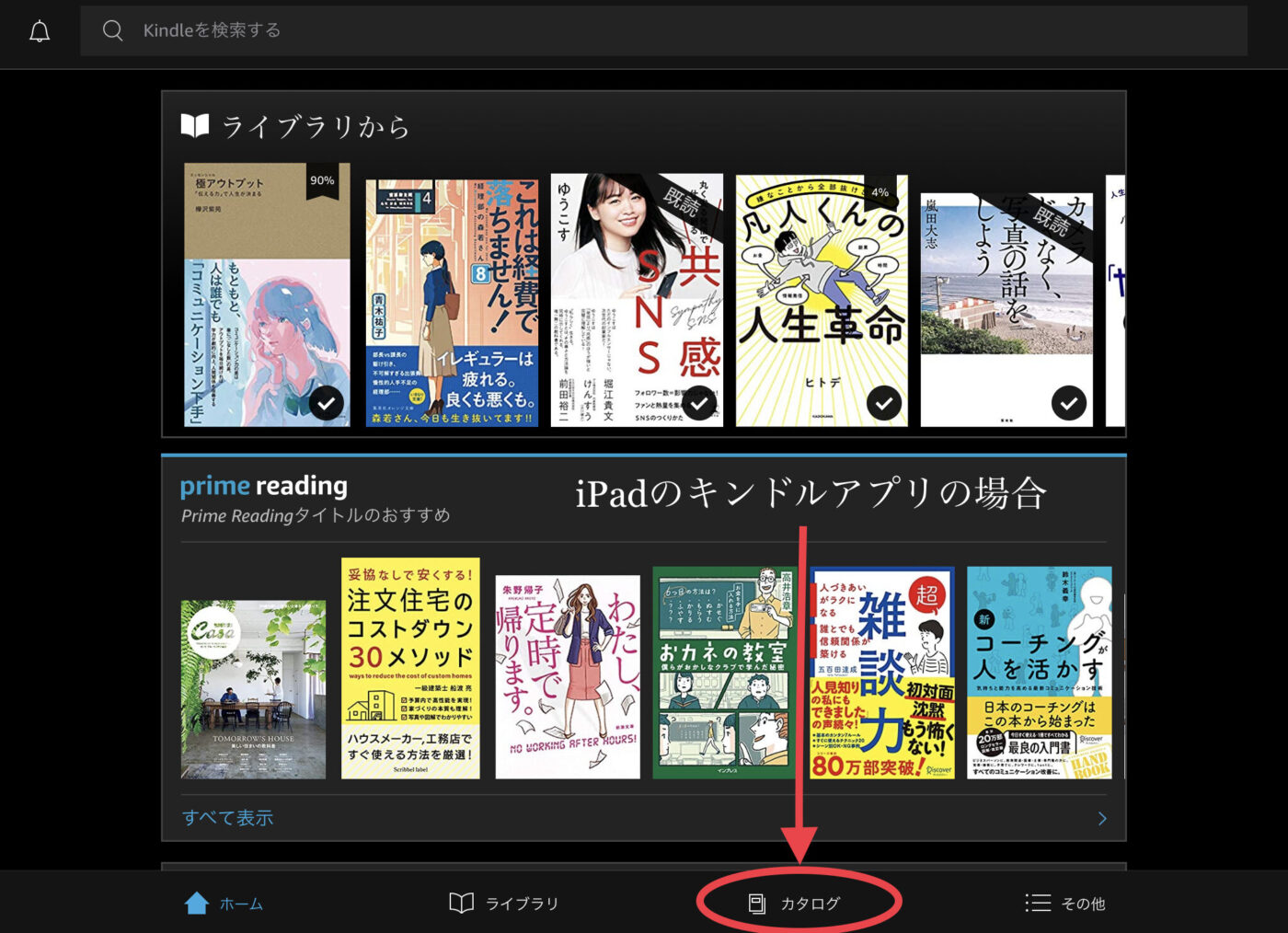Click Prime Readingタイトルのおすすめ subtitle
1288x933 pixels.
(316, 515)
